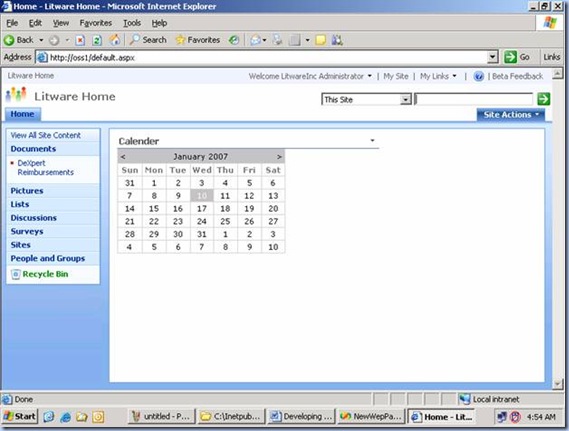Viewport: 569px width, 431px height.
Task: Click the green search go arrow
Action: pyautogui.click(x=543, y=99)
